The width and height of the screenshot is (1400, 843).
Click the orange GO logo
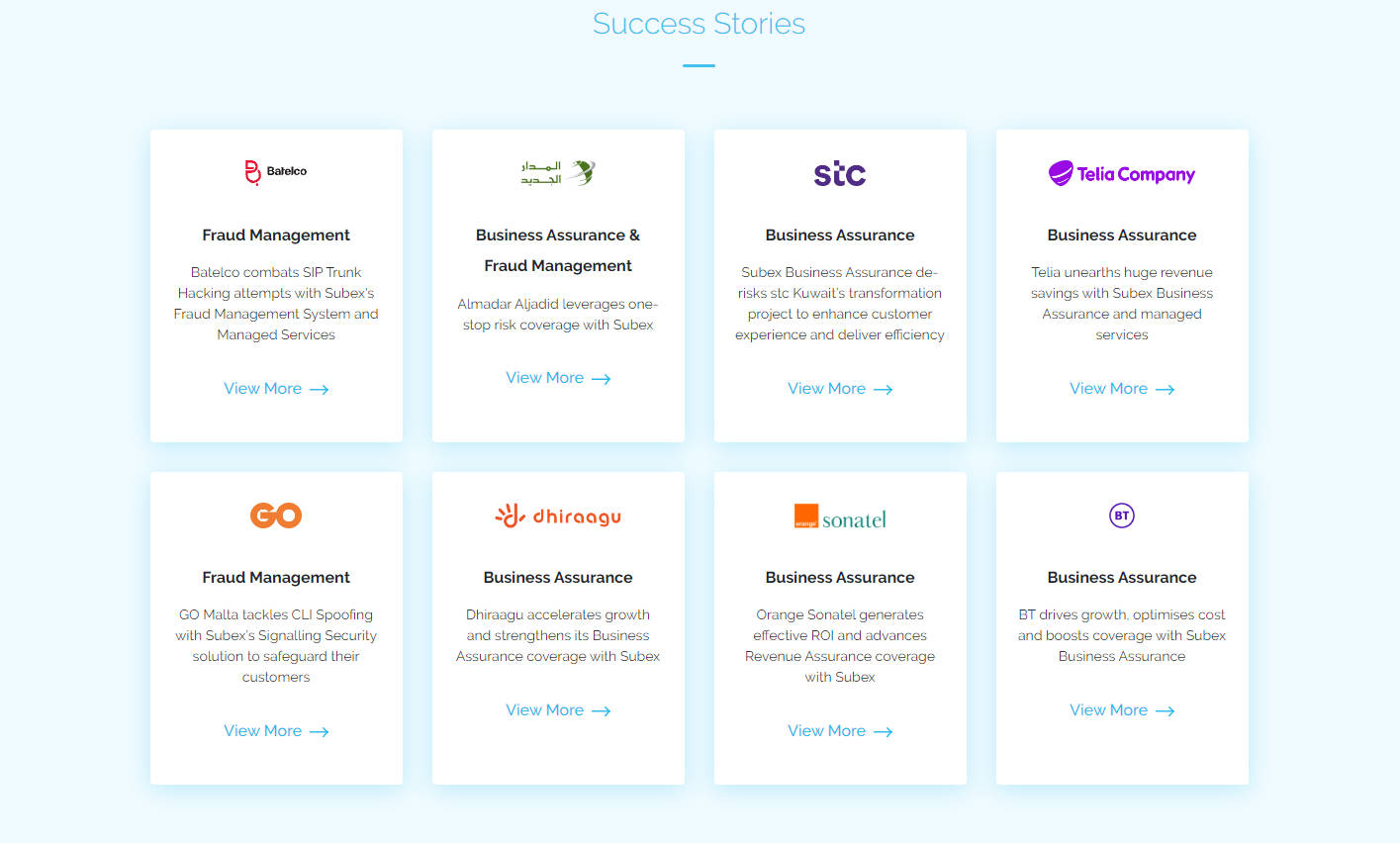[x=276, y=515]
